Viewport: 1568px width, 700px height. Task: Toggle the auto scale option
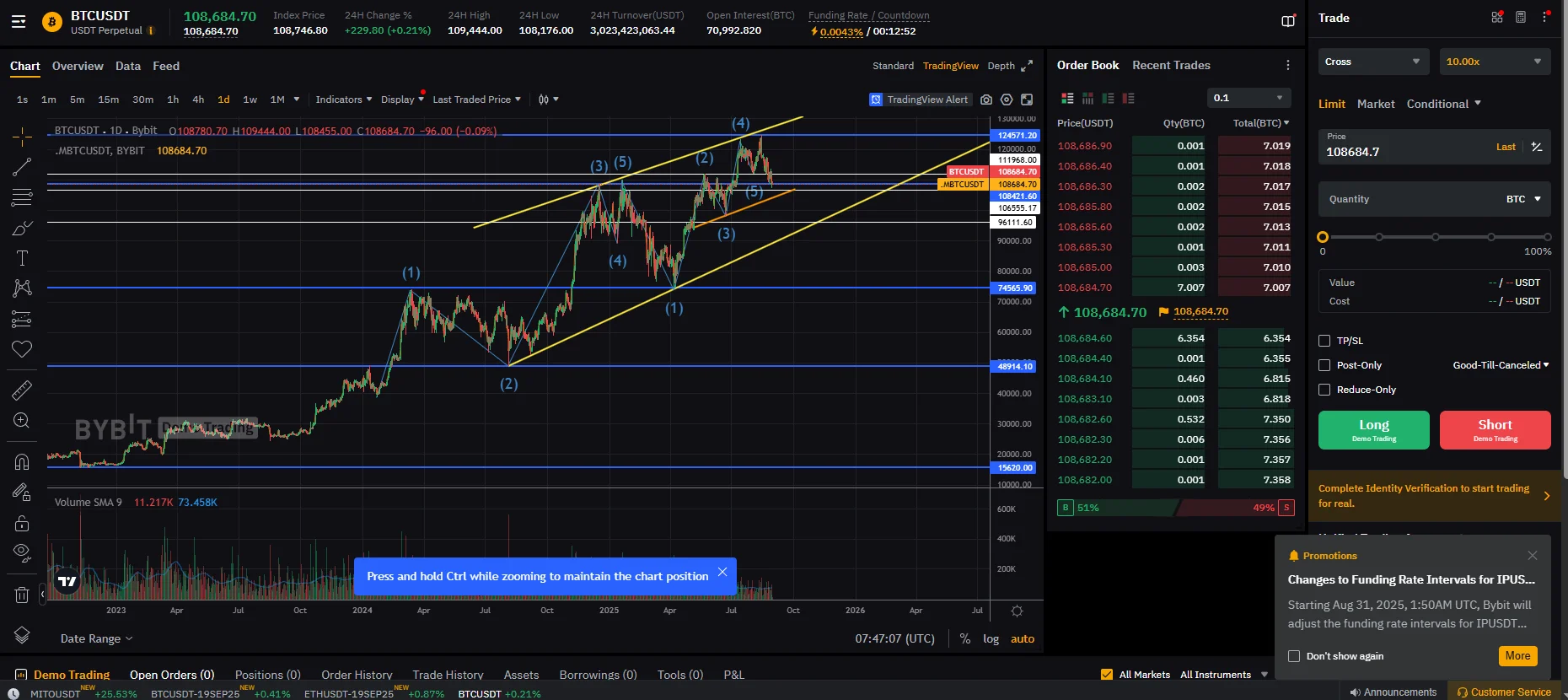pos(1023,638)
